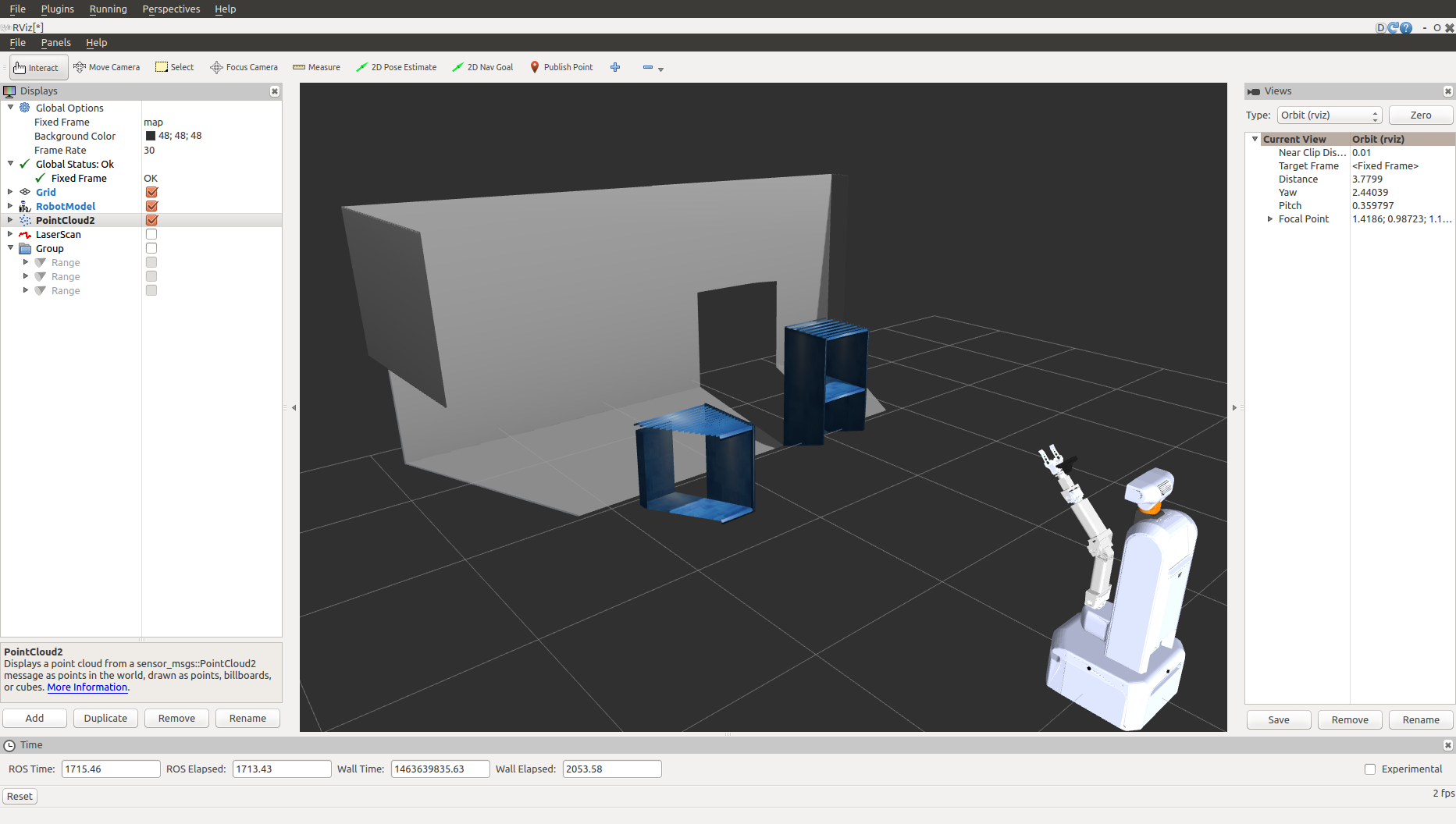
Task: Open the Panels menu
Action: point(55,43)
